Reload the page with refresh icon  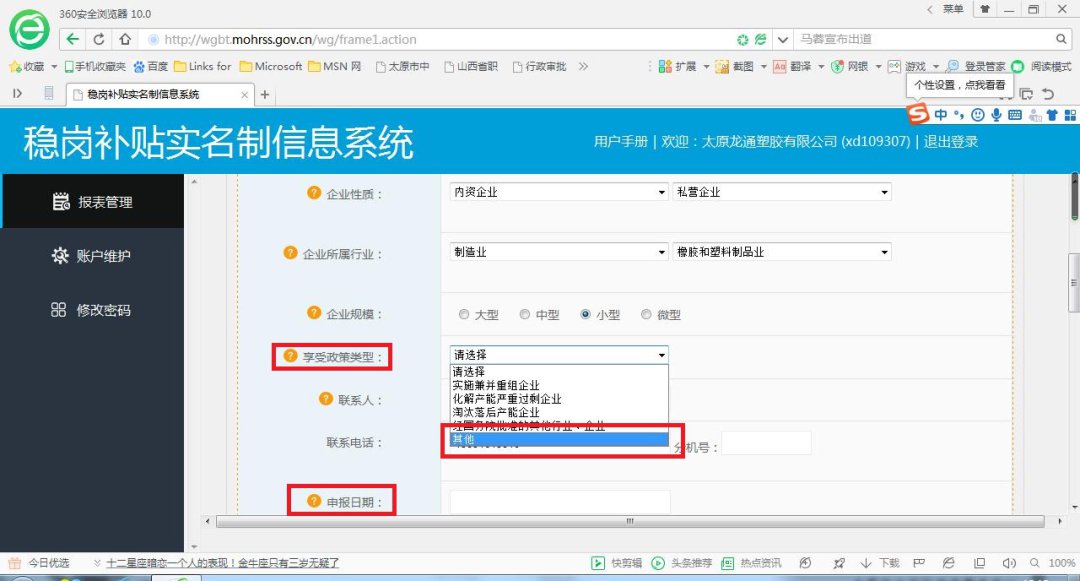point(99,40)
